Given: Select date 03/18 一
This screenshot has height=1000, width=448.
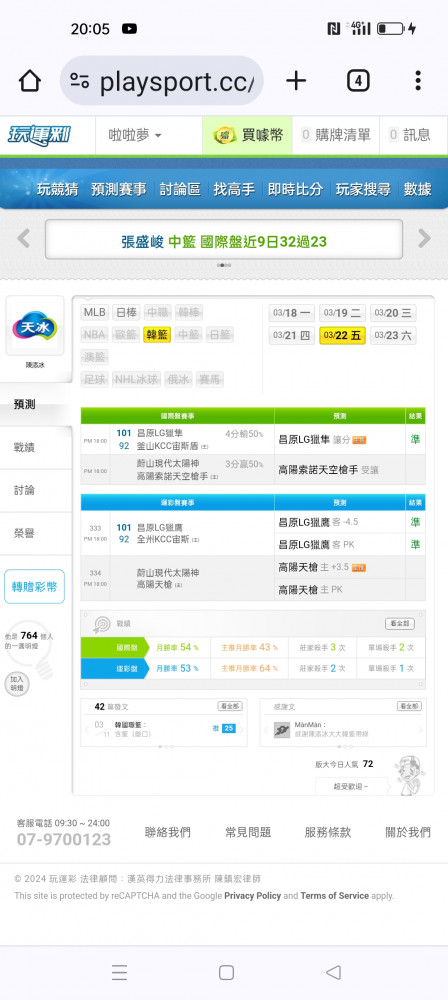Looking at the screenshot, I should coord(292,312).
